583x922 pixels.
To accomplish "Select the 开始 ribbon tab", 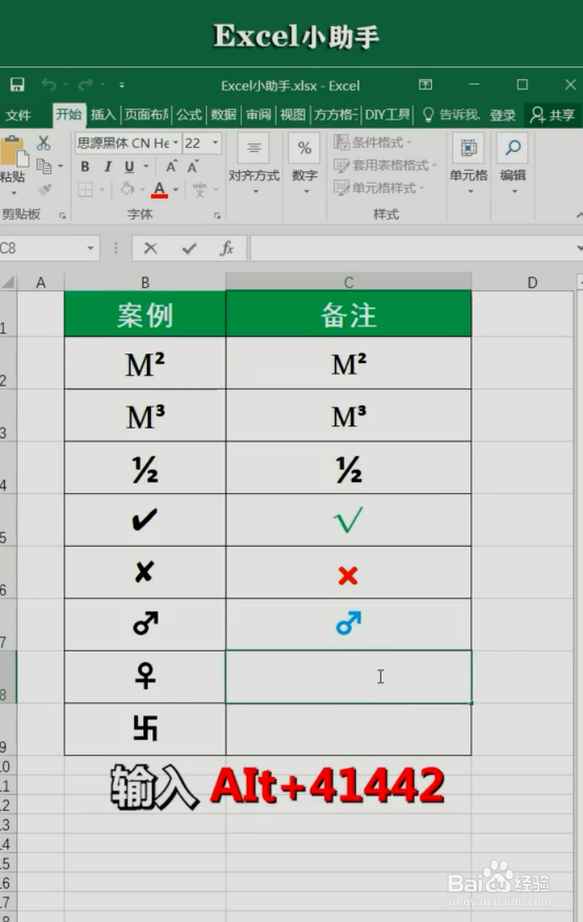I will (69, 114).
